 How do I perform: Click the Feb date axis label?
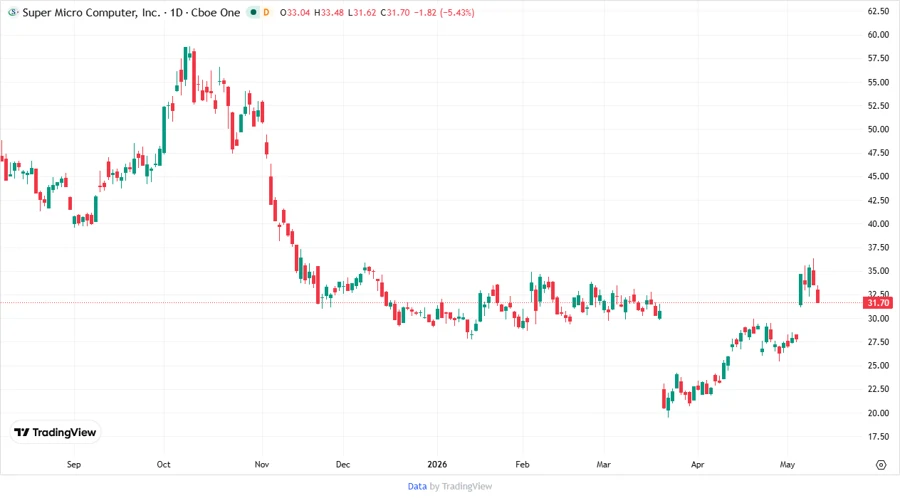point(522,464)
